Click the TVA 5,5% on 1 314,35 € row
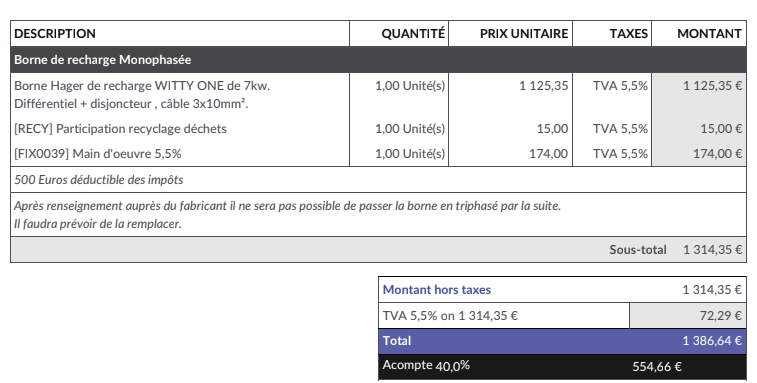Image resolution: width=757 pixels, height=383 pixels. click(x=562, y=316)
